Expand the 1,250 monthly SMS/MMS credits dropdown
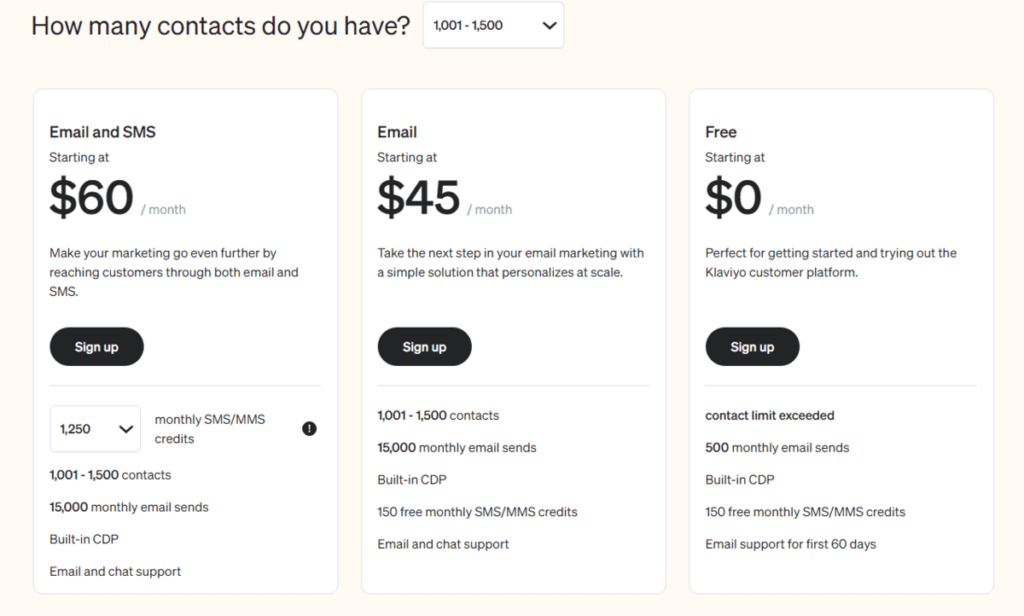1024x616 pixels. 95,429
